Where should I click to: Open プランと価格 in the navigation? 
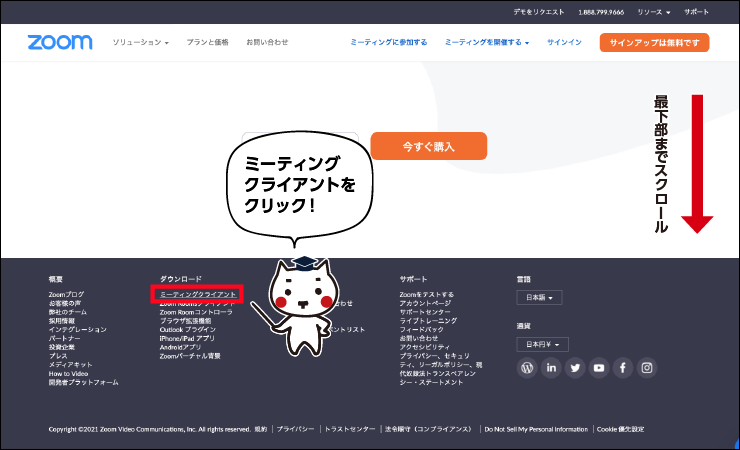(x=207, y=42)
